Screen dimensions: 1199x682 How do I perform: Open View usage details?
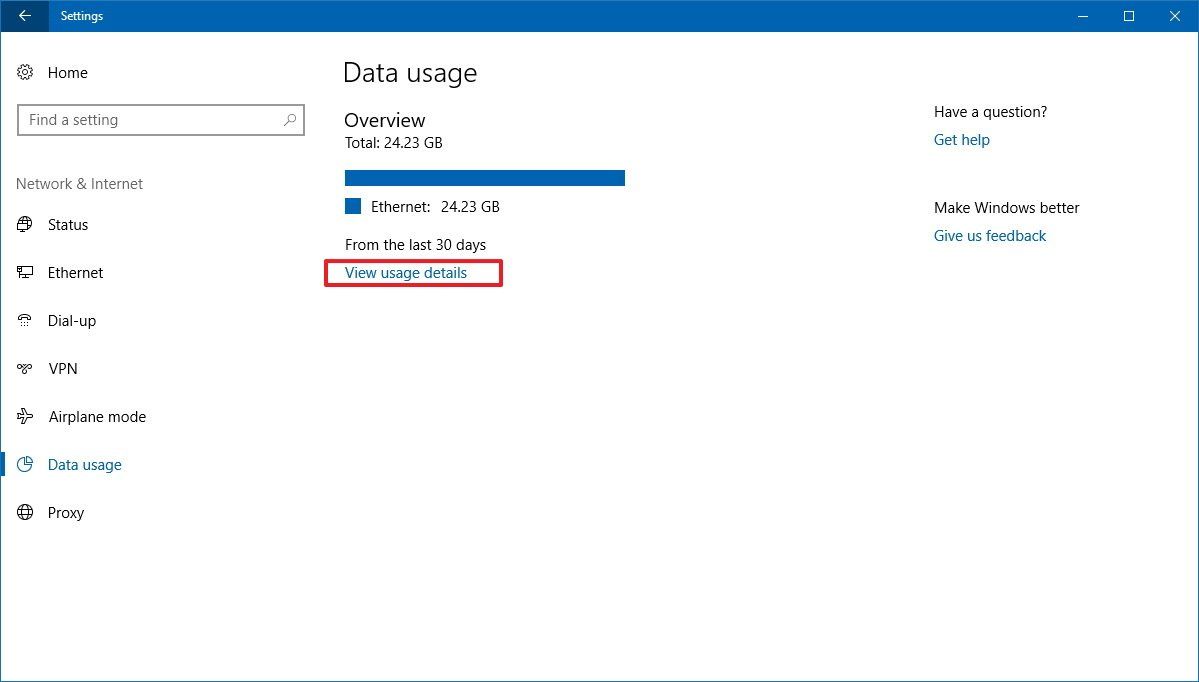[405, 272]
